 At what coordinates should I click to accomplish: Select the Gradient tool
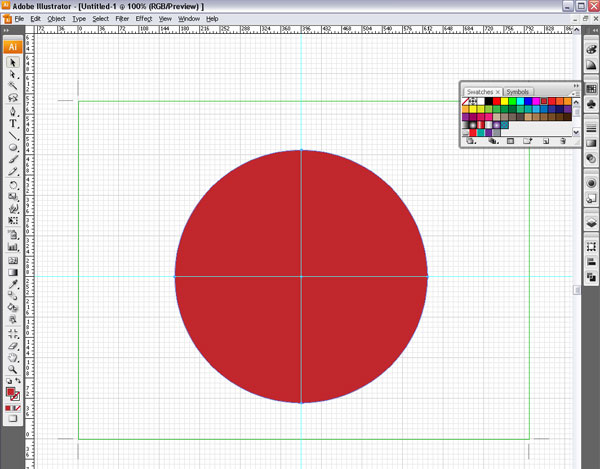coord(13,272)
